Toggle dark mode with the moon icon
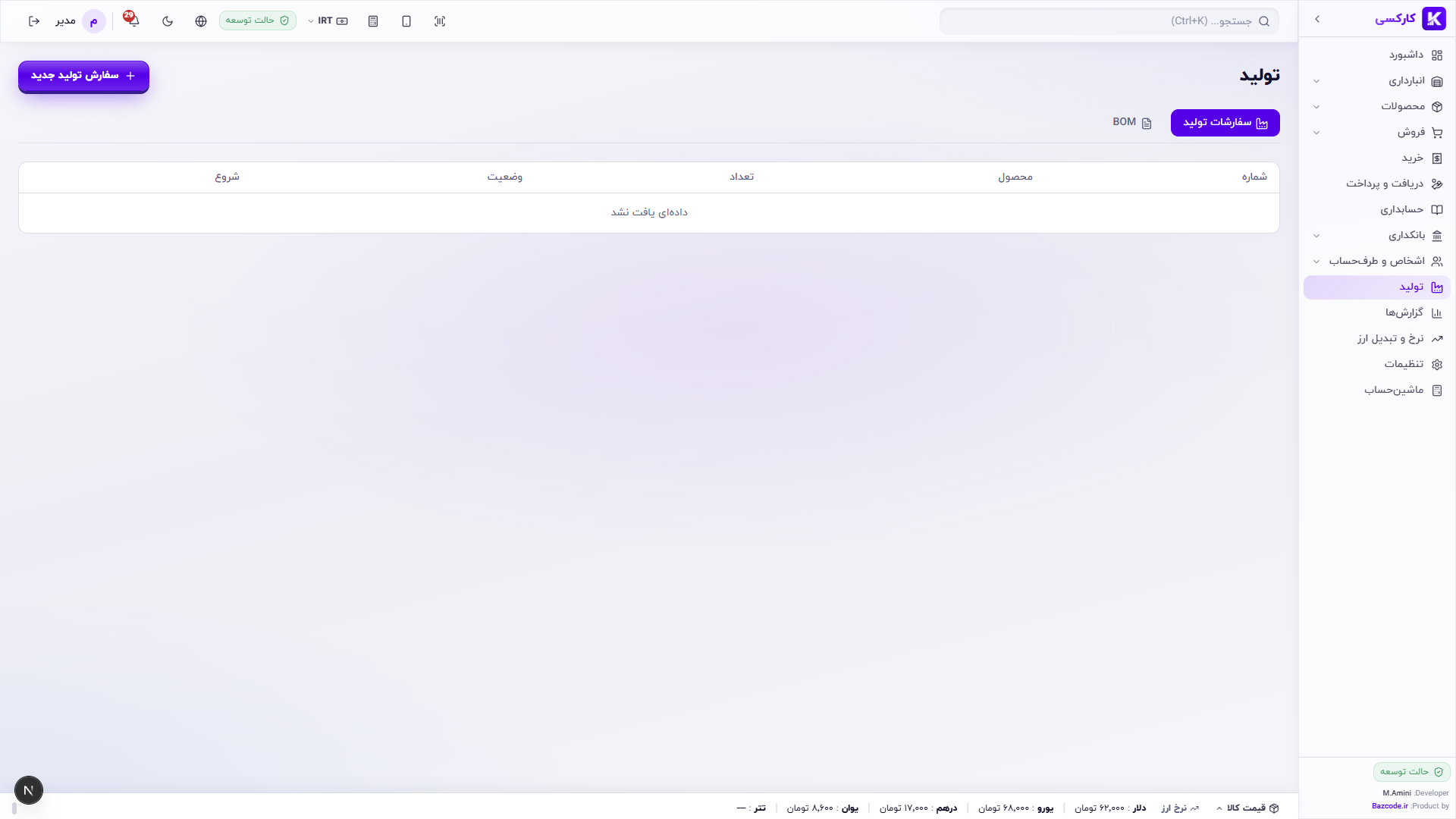 click(x=168, y=21)
